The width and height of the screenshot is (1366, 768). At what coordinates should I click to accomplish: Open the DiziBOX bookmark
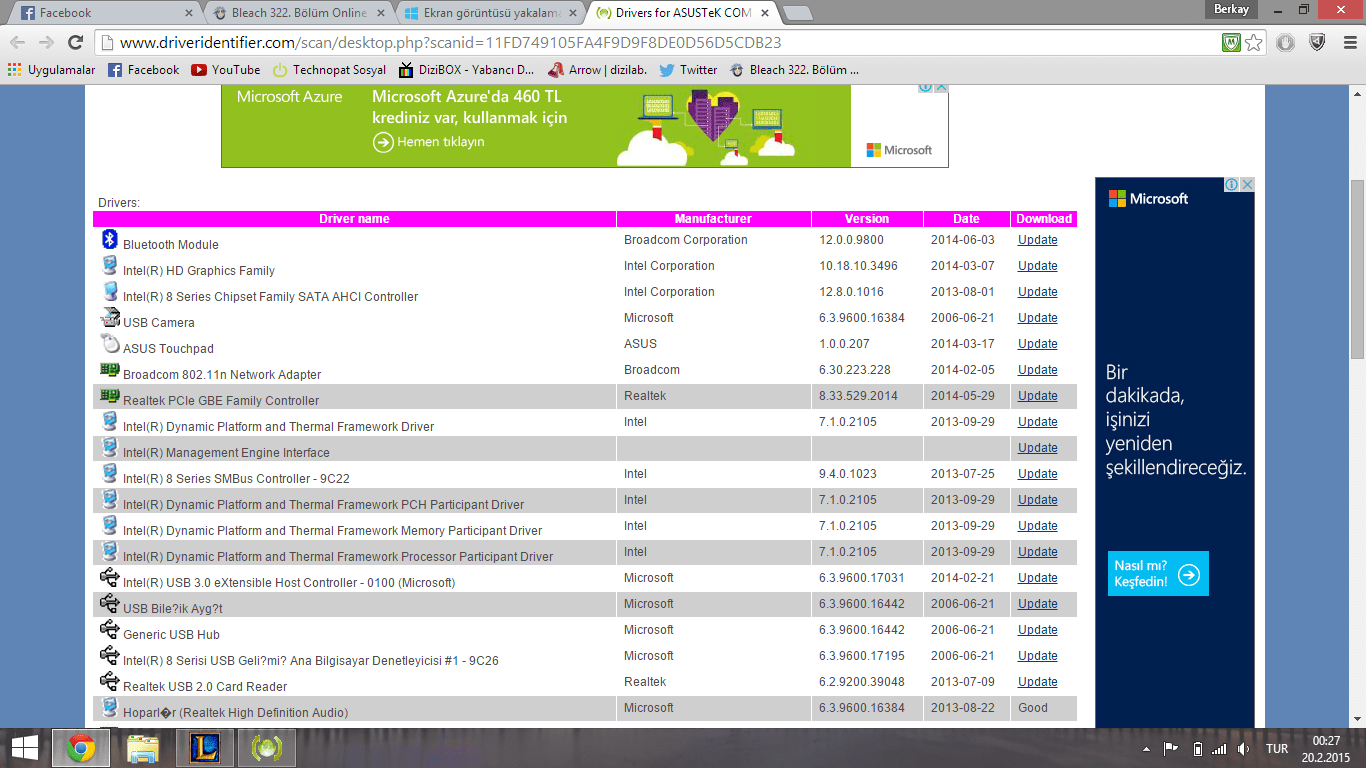(x=467, y=70)
